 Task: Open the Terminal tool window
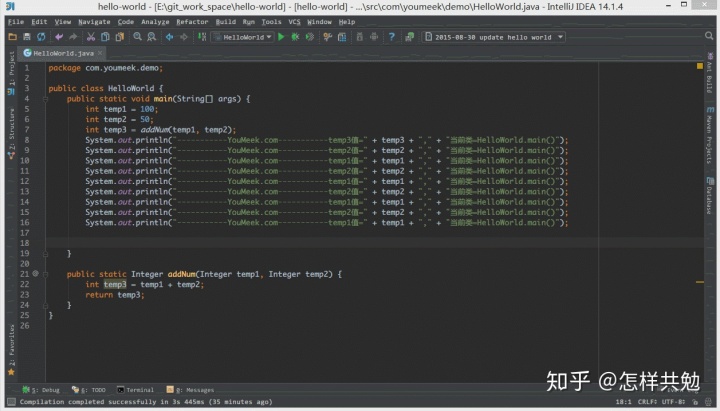(135, 390)
